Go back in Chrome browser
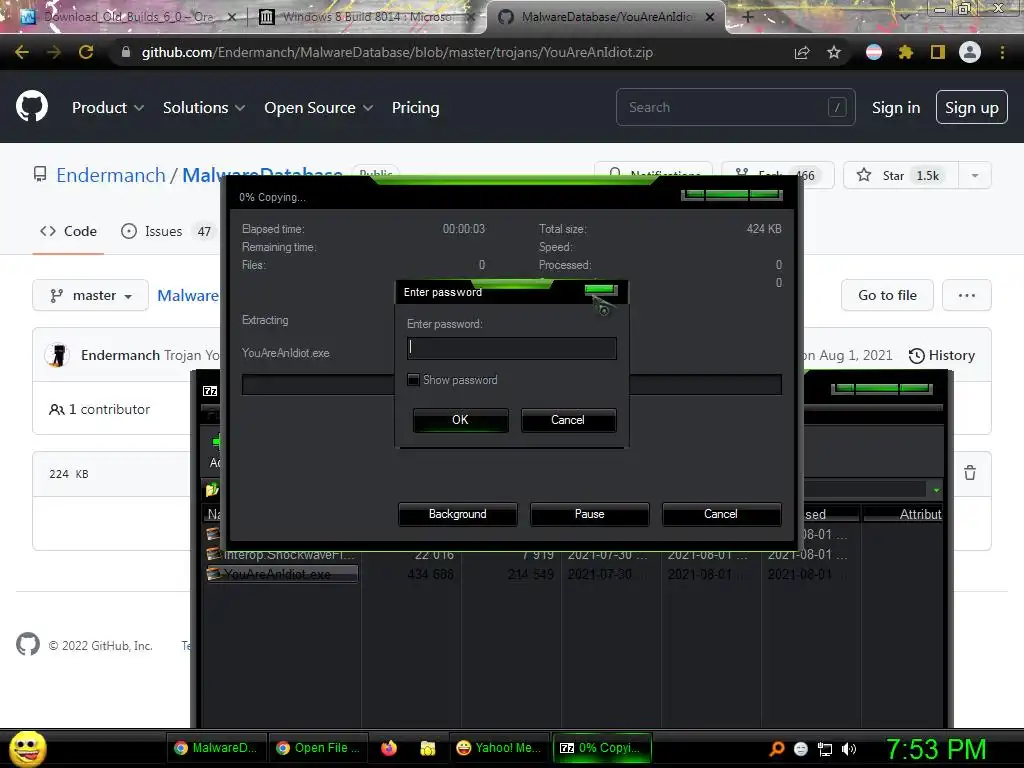 click(x=22, y=52)
